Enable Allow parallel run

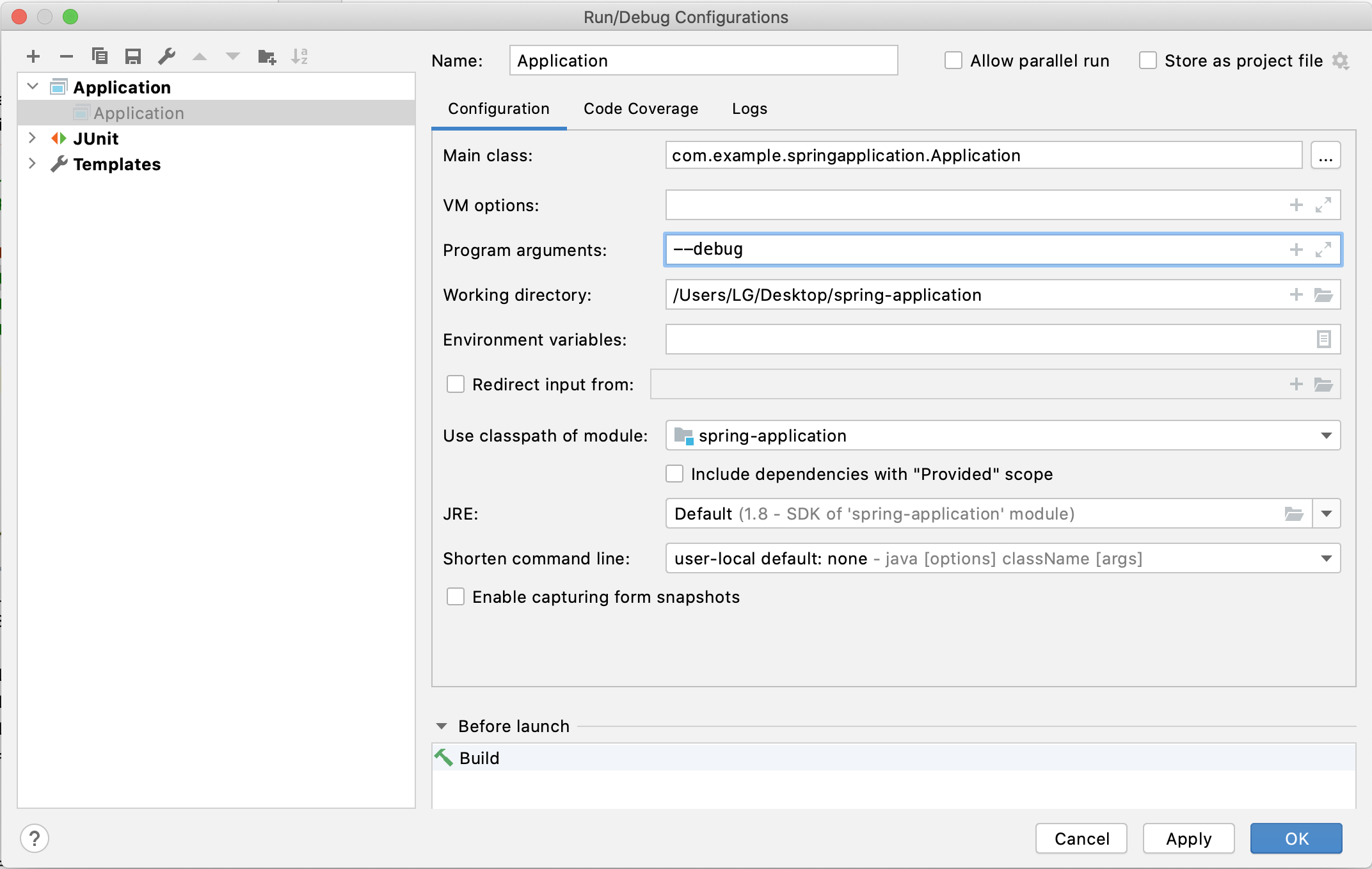(x=953, y=61)
